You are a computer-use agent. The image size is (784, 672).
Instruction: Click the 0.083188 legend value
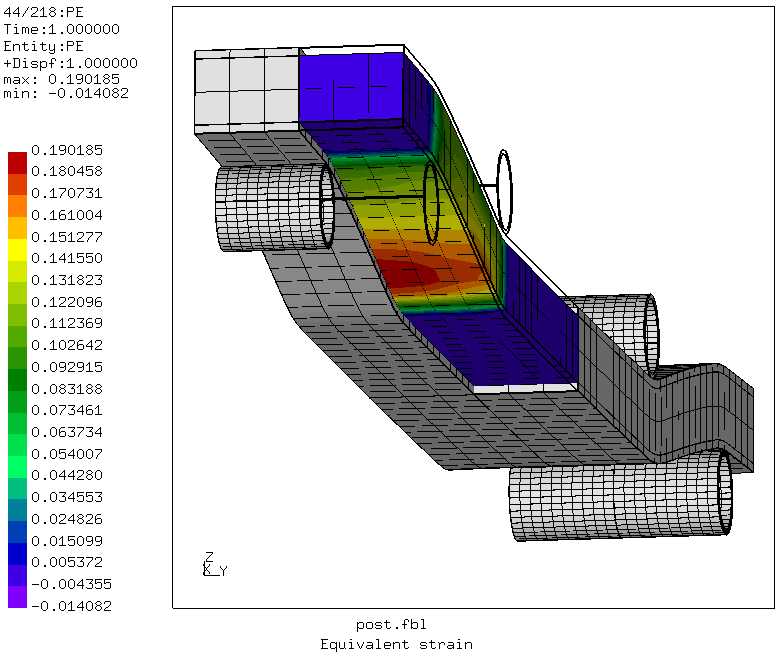67,388
